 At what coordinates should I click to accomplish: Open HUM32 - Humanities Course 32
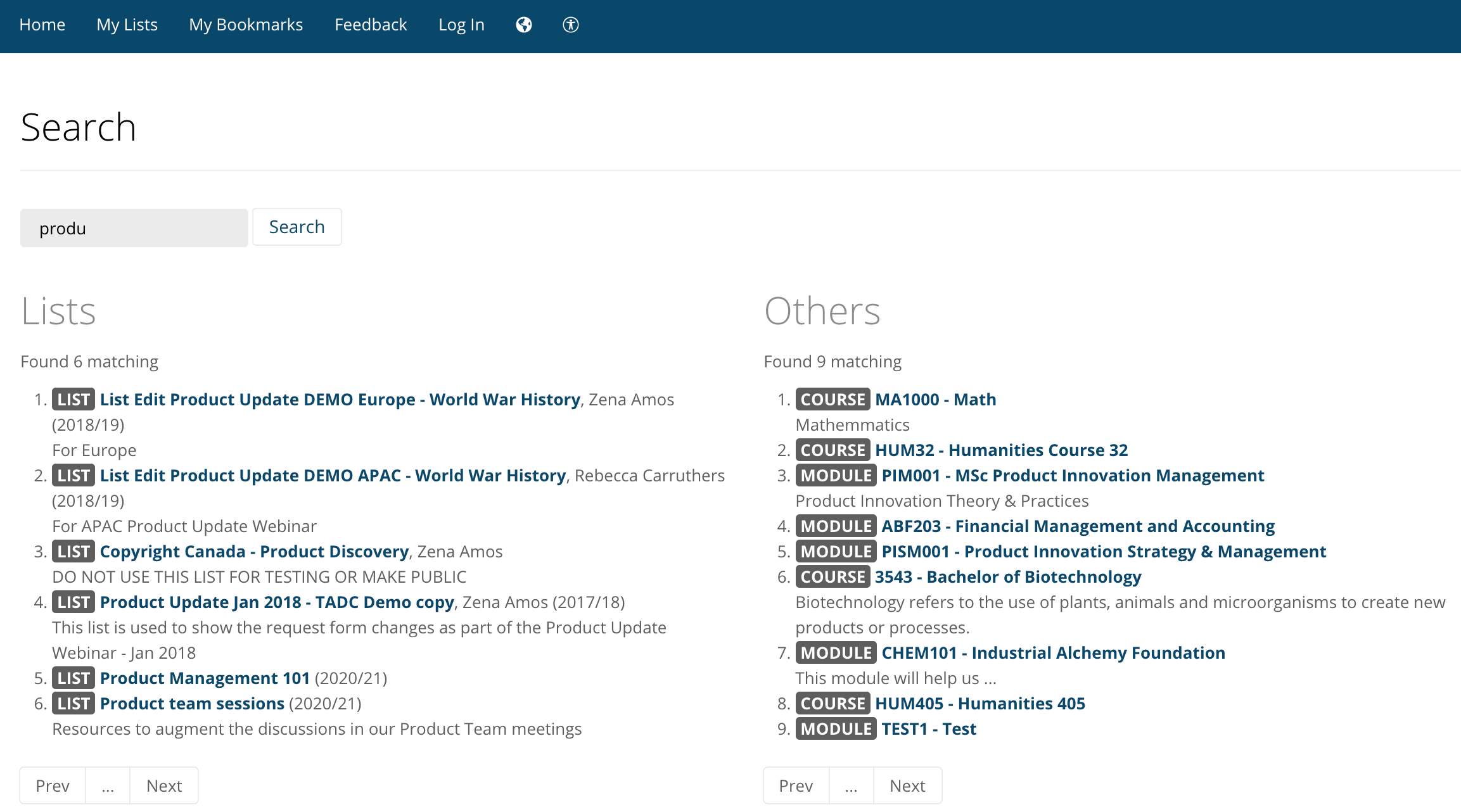click(1002, 450)
